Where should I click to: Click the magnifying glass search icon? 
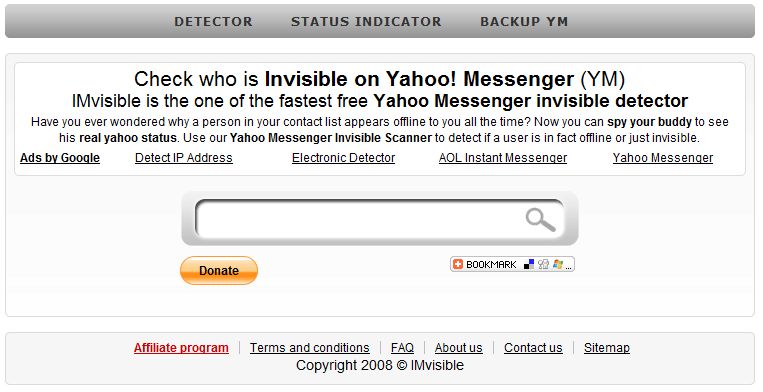tap(540, 220)
